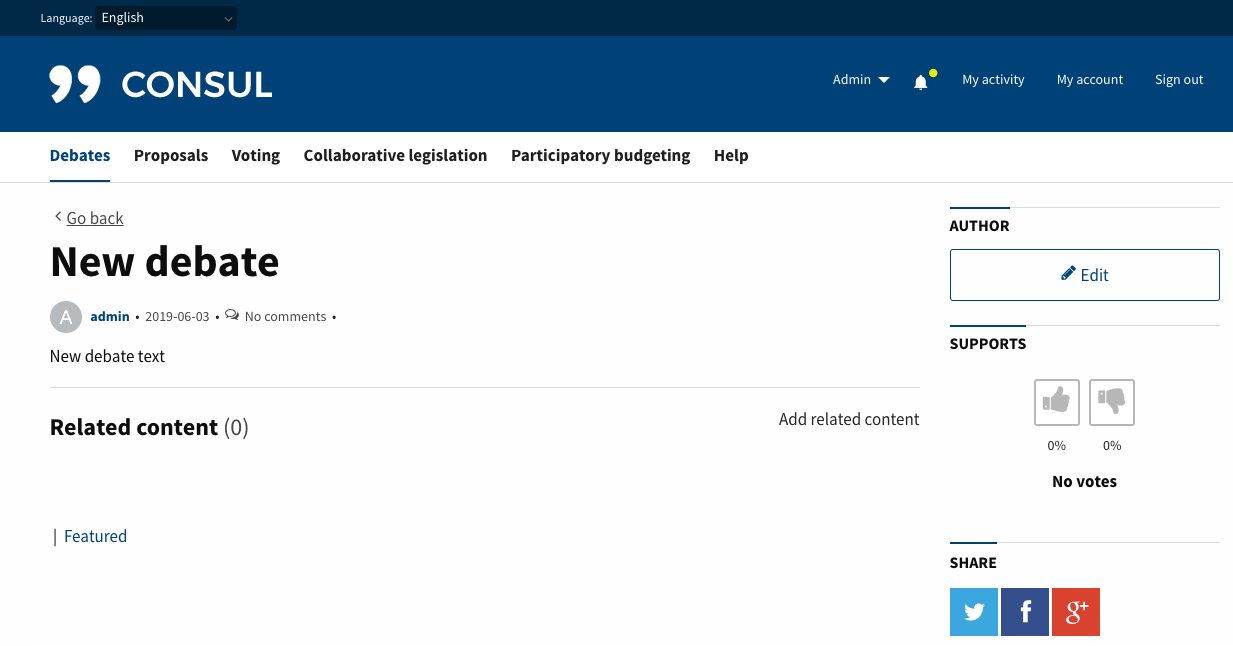1233x646 pixels.
Task: Open the notifications bell icon
Action: pyautogui.click(x=921, y=82)
